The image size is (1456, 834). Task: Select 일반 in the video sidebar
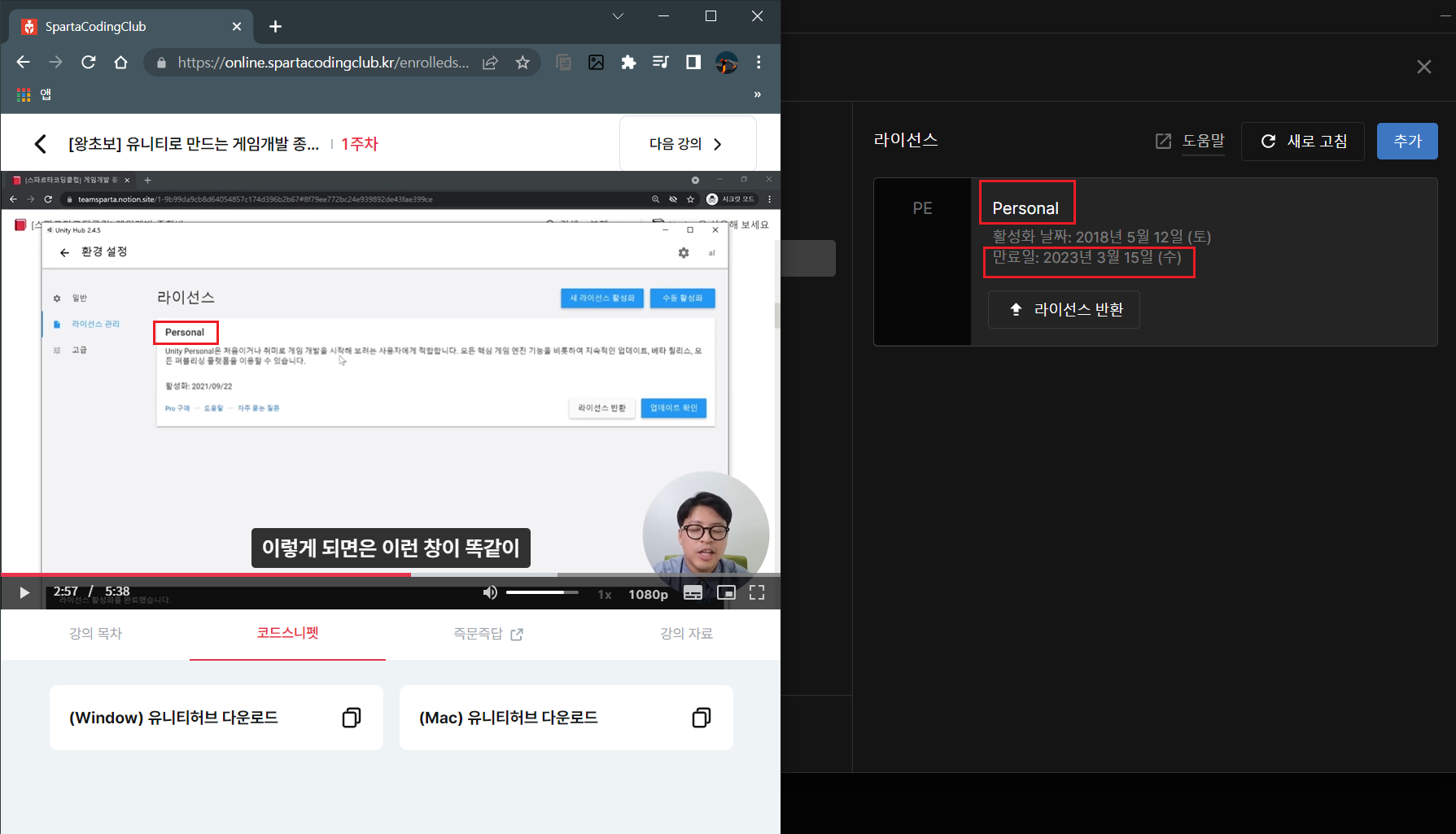[79, 298]
